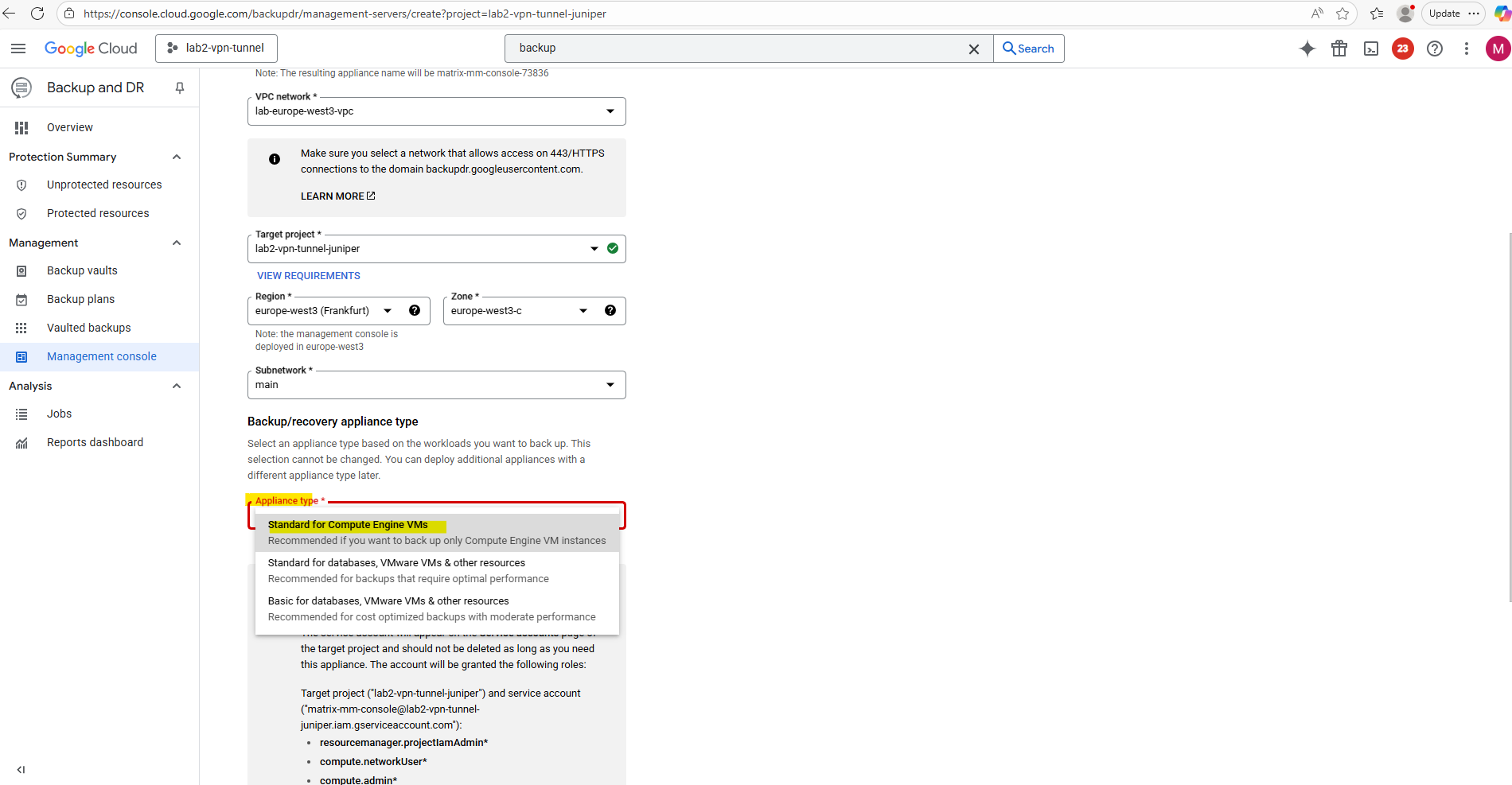The width and height of the screenshot is (1512, 785).
Task: Click the Protected resources shield icon
Action: pos(21,213)
